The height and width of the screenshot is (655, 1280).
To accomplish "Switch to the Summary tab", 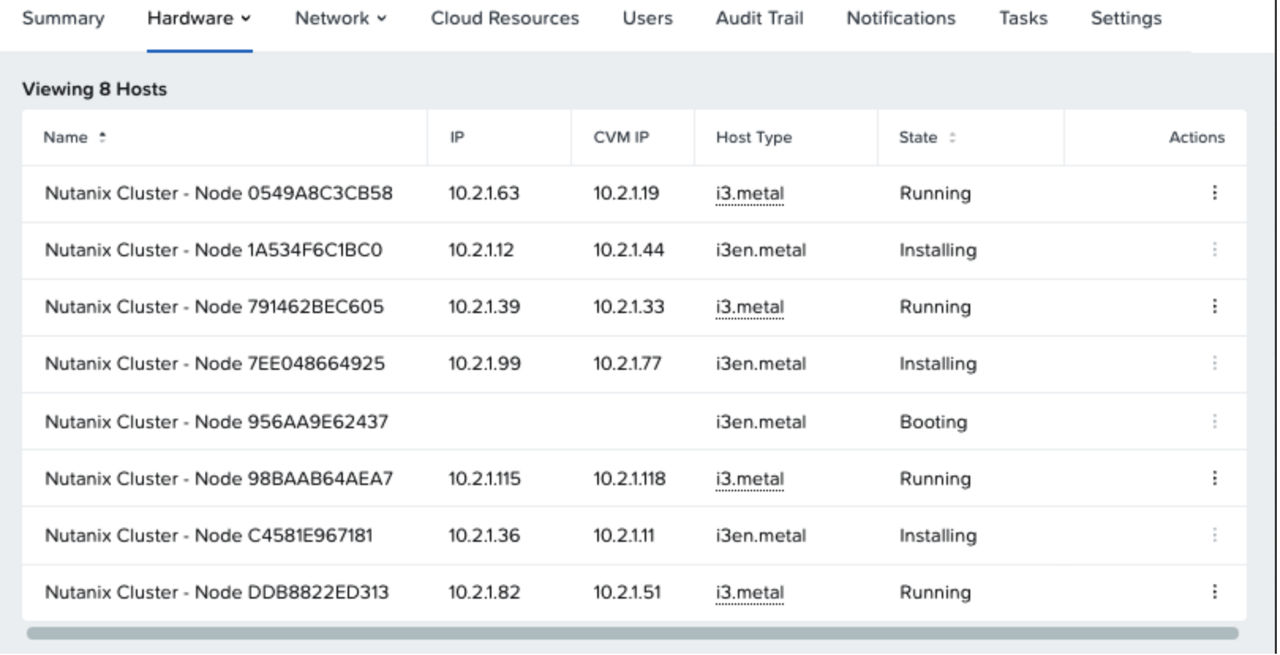I will pos(63,18).
